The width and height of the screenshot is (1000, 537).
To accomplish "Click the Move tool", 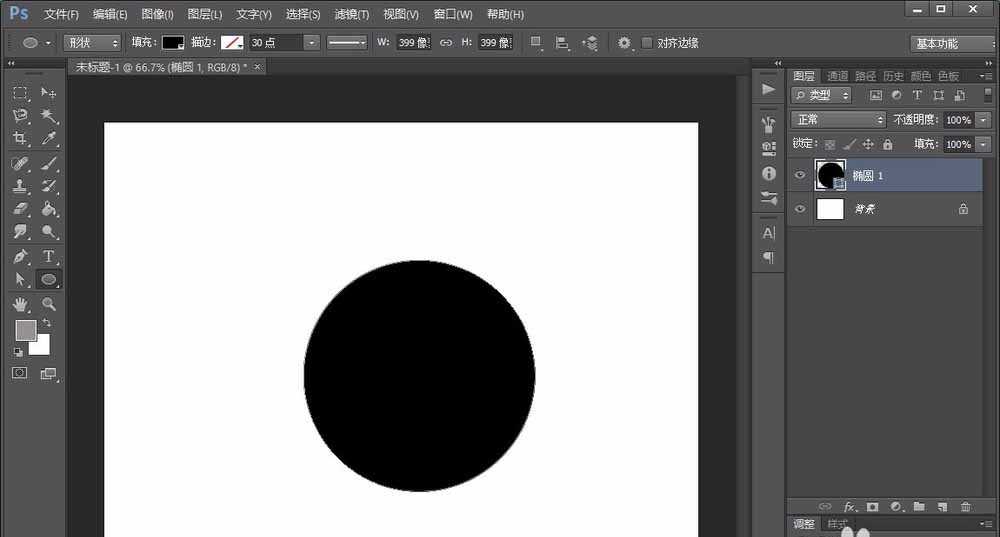I will coord(48,93).
